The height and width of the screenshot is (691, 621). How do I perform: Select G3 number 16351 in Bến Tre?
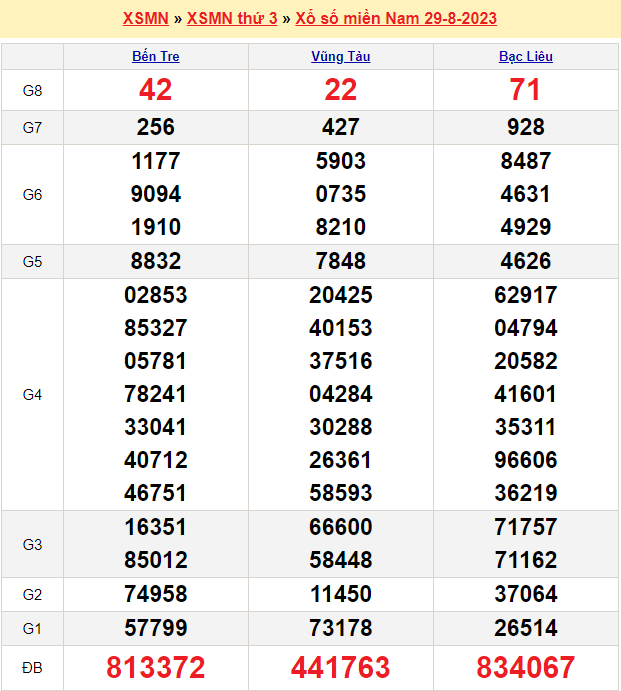156,527
